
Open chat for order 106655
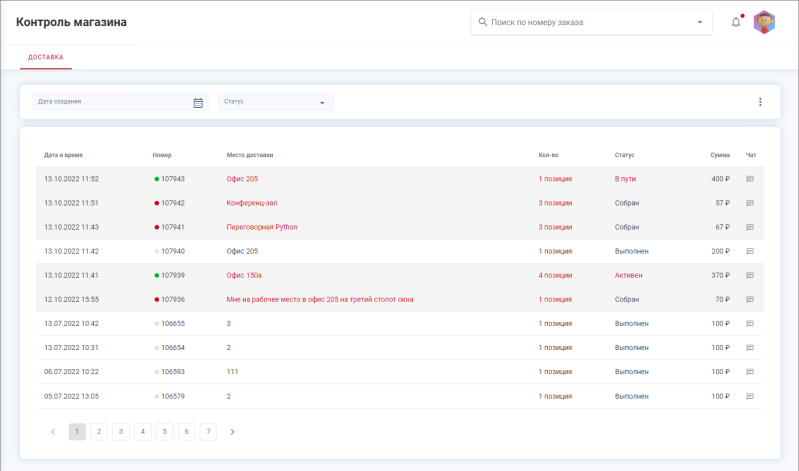click(749, 323)
